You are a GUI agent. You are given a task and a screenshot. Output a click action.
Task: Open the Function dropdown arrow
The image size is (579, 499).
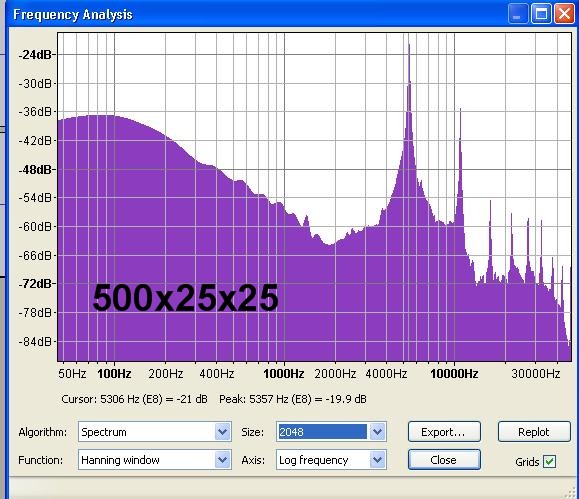coord(222,459)
